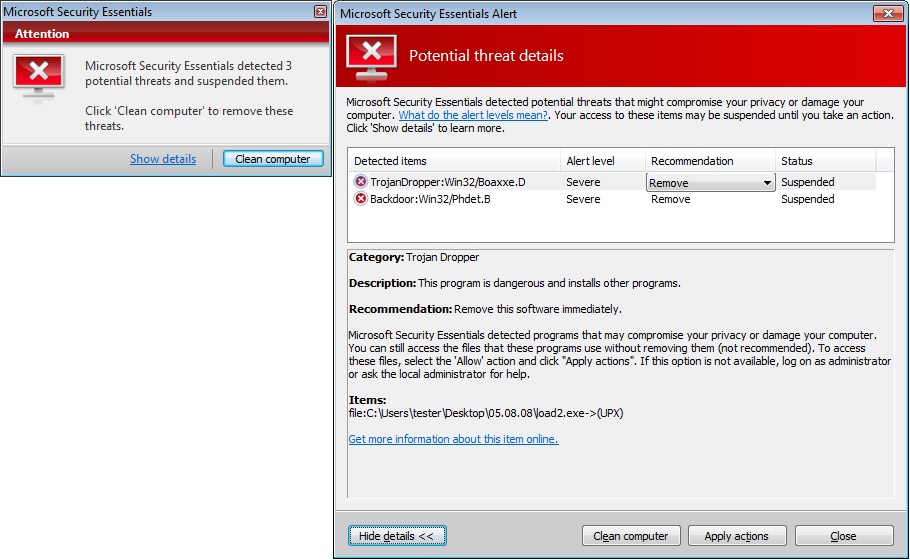Click the Remove recommendation for Backdoor:Win32/Phdet.B
The width and height of the screenshot is (910, 560).
671,199
